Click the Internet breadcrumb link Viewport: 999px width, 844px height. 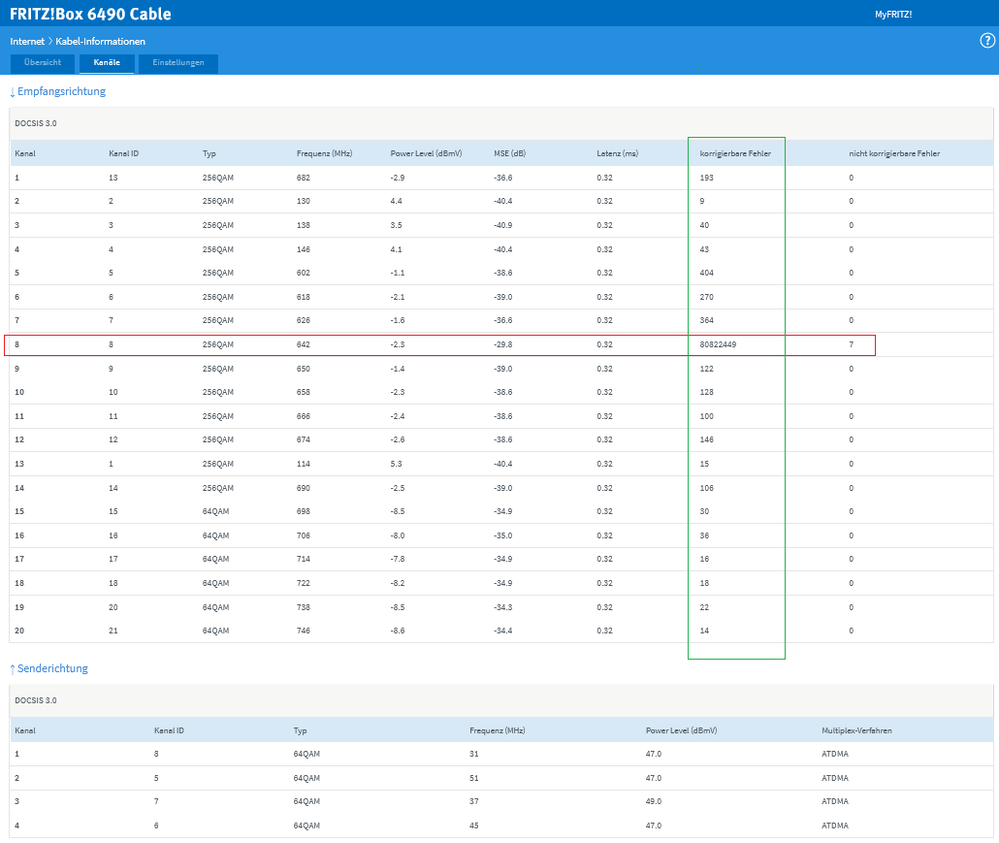click(x=27, y=42)
